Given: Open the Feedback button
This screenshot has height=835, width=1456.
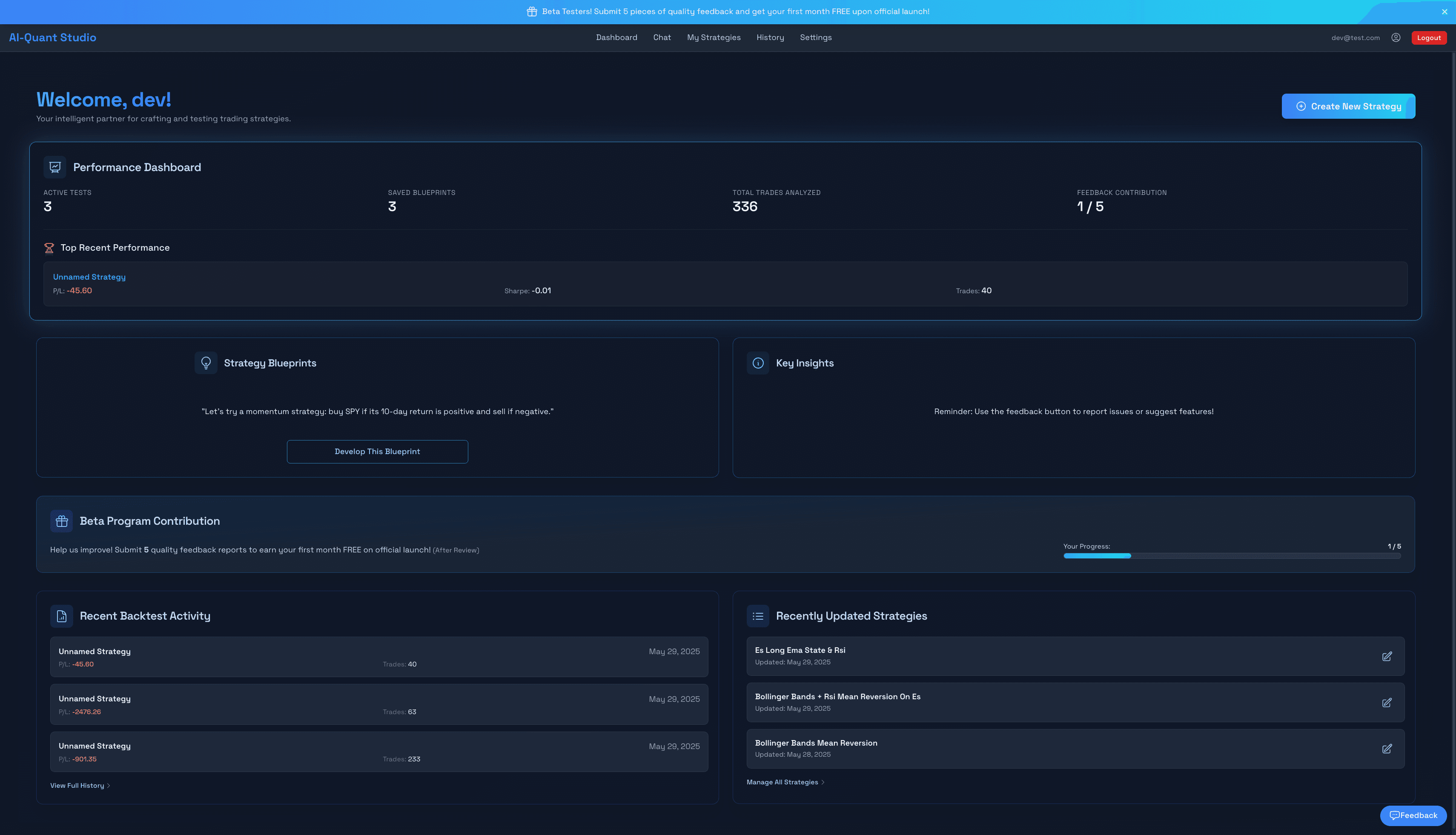Looking at the screenshot, I should [x=1413, y=815].
